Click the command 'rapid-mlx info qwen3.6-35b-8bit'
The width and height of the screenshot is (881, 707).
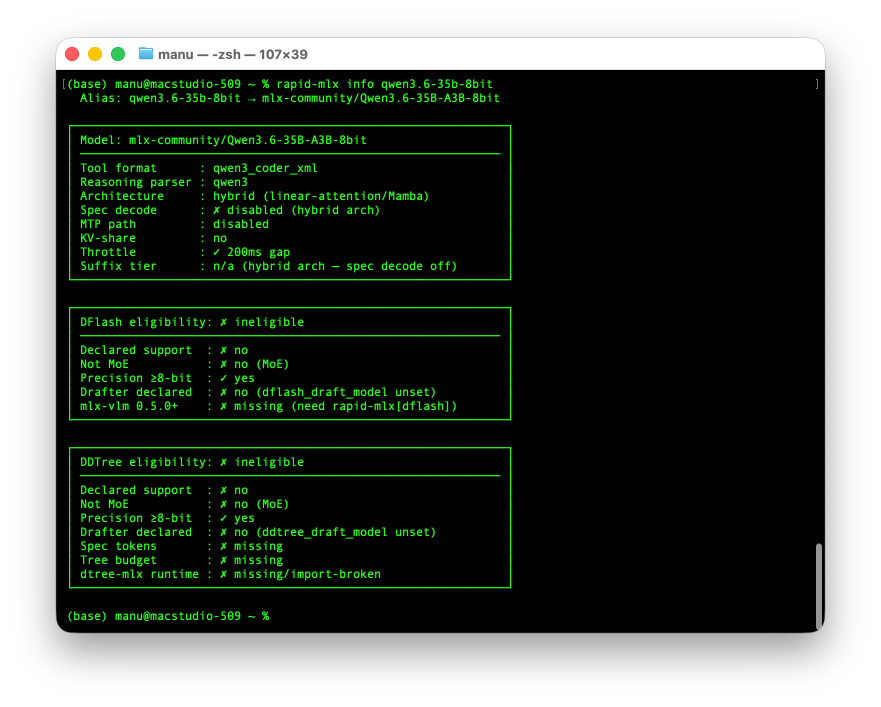coord(384,84)
